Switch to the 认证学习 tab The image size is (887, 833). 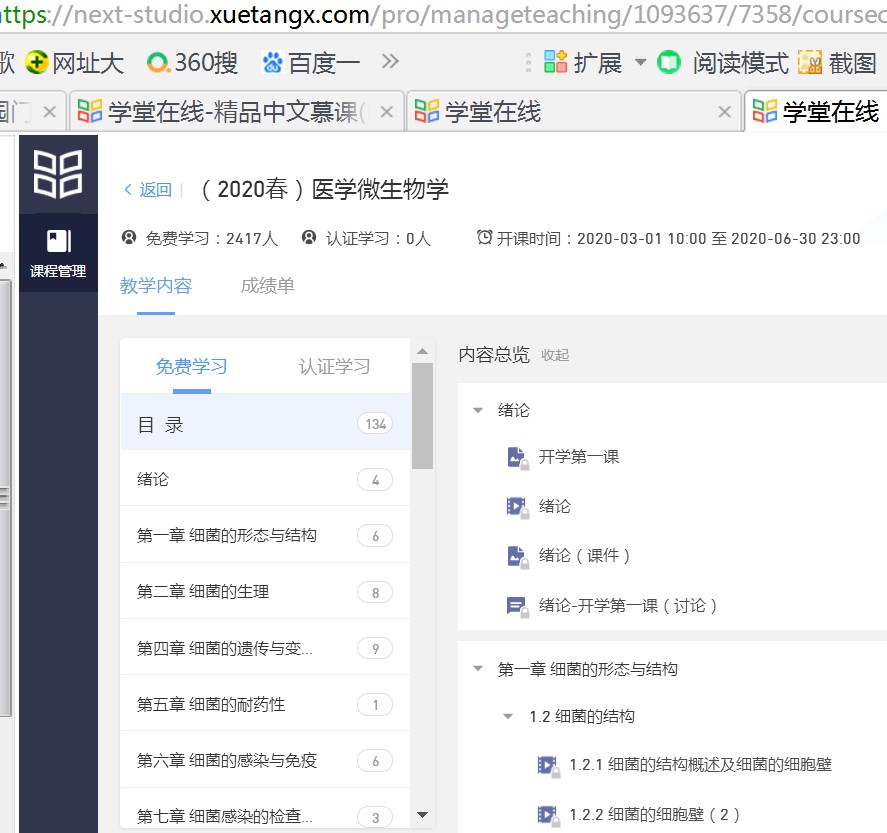point(334,367)
